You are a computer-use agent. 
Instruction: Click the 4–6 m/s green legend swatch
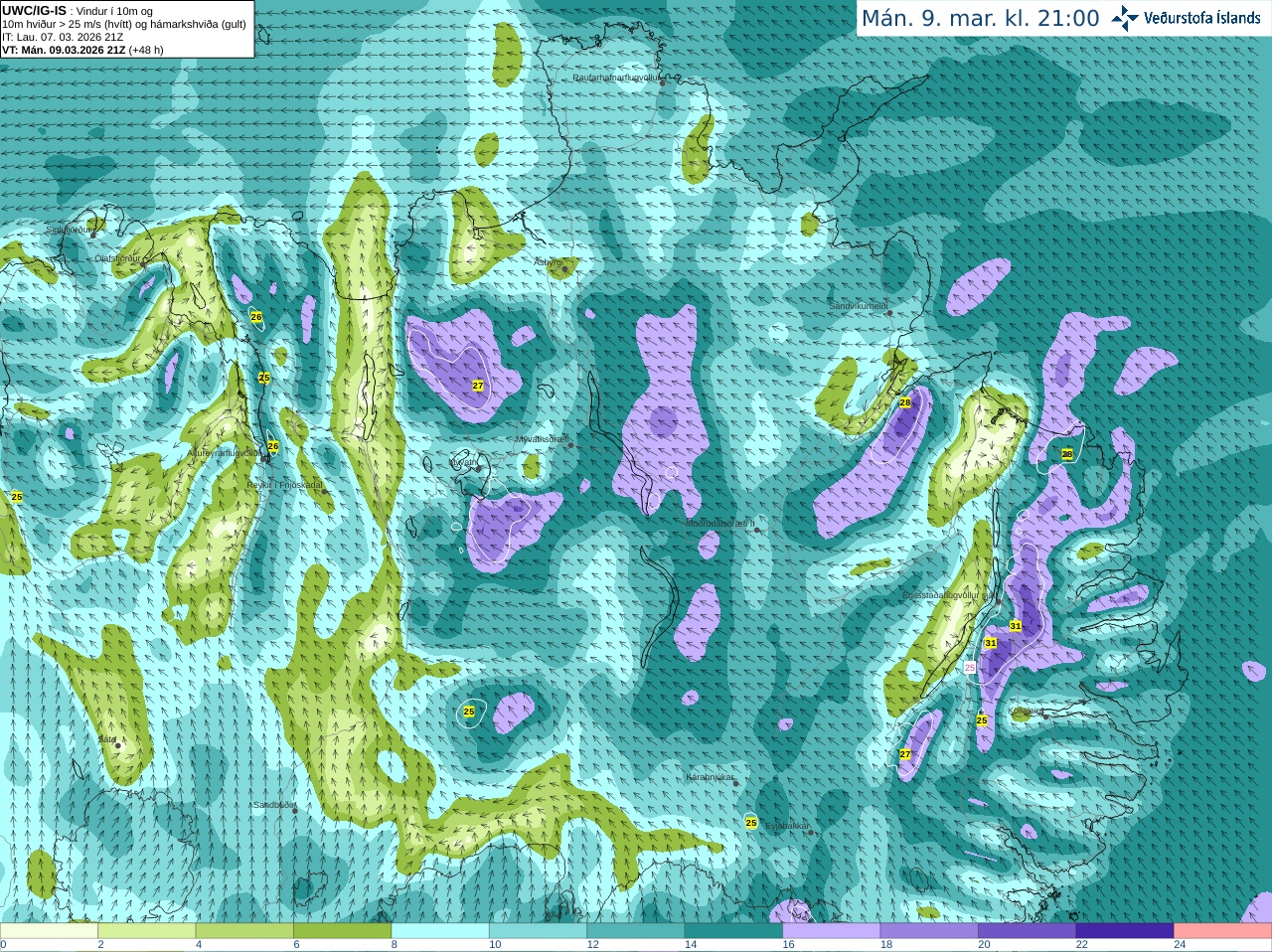coord(244,931)
